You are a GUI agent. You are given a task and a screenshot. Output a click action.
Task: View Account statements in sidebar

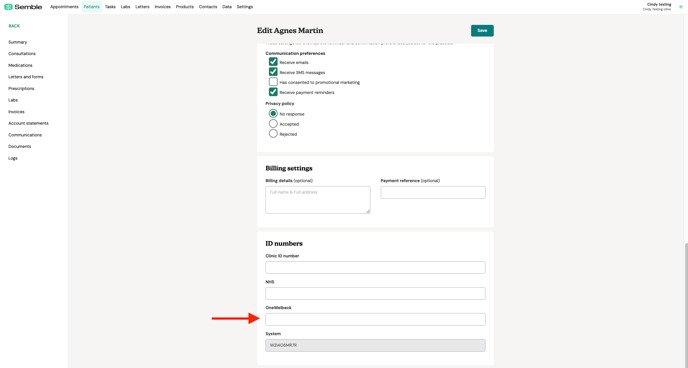tap(29, 123)
